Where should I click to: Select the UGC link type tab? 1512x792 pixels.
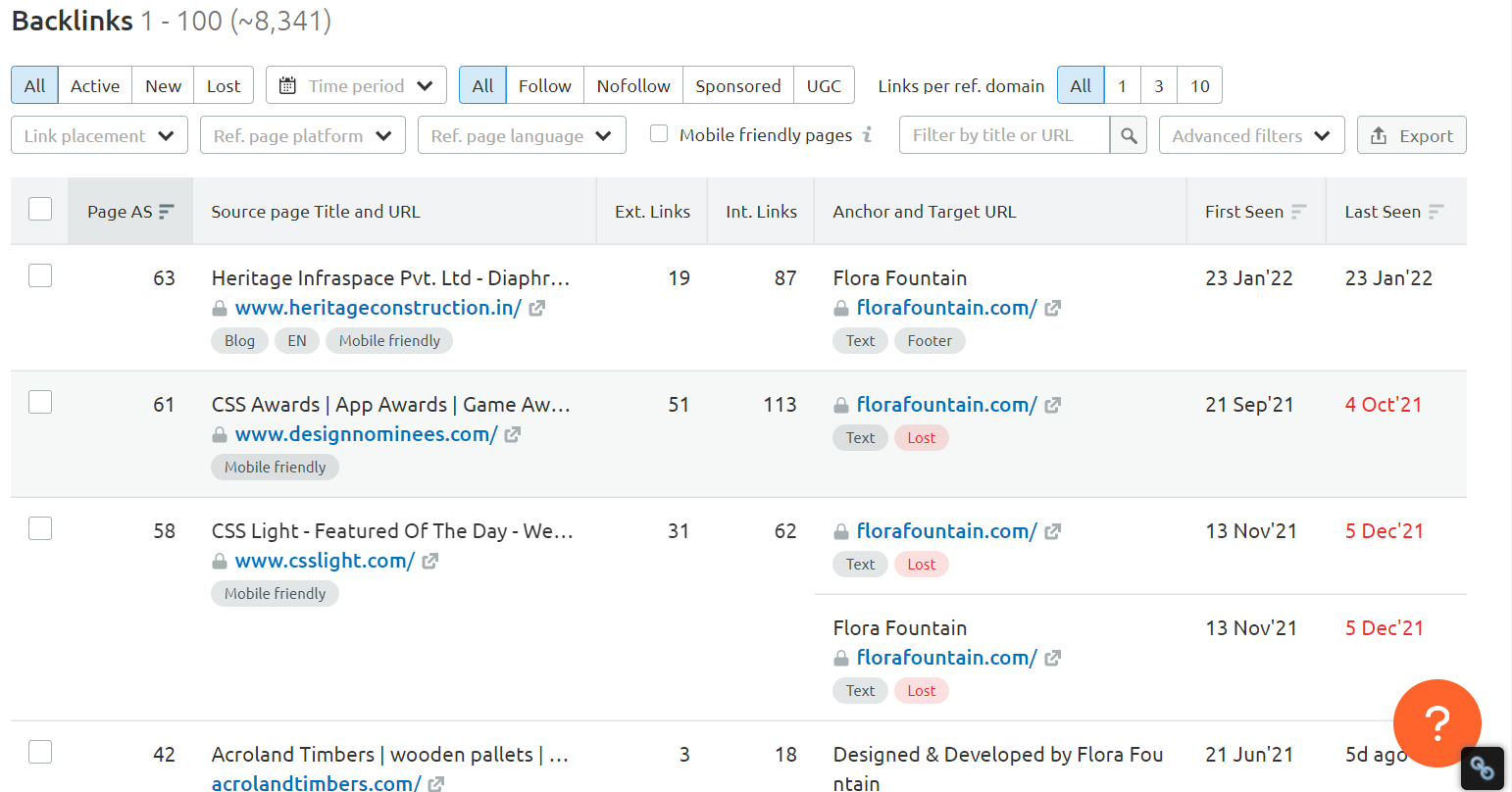pyautogui.click(x=824, y=85)
